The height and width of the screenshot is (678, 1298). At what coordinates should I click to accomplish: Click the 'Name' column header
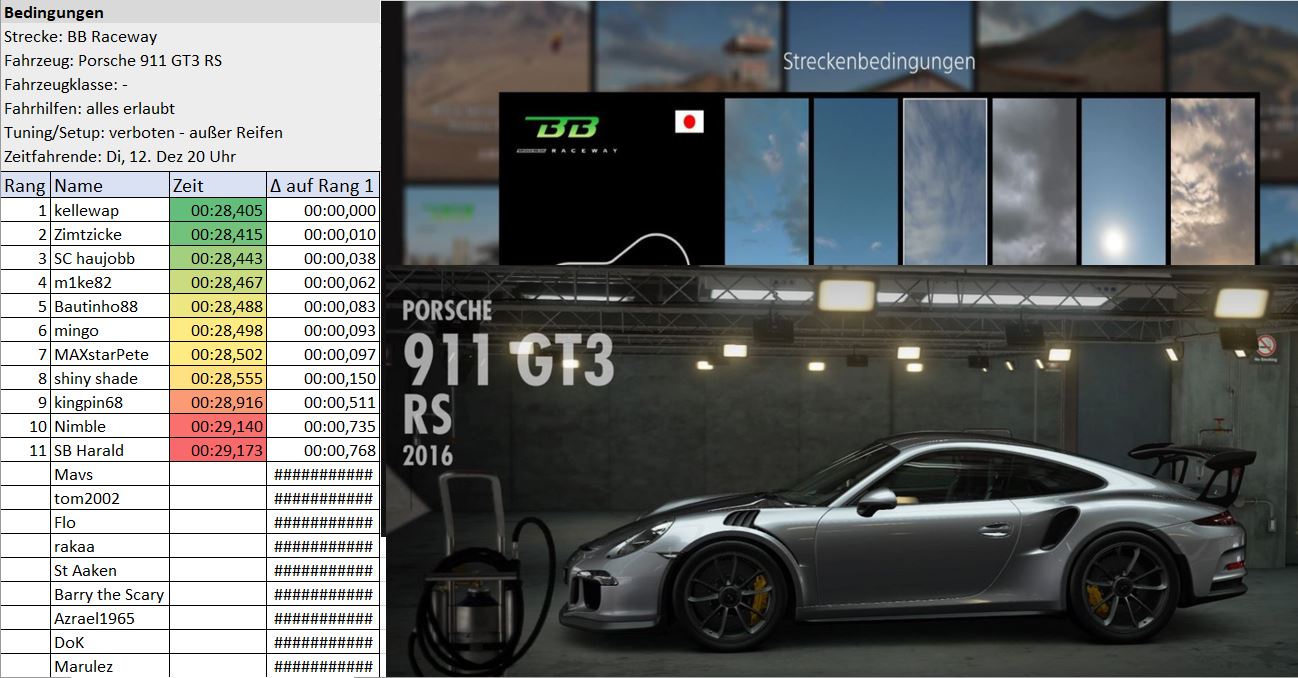[x=110, y=186]
